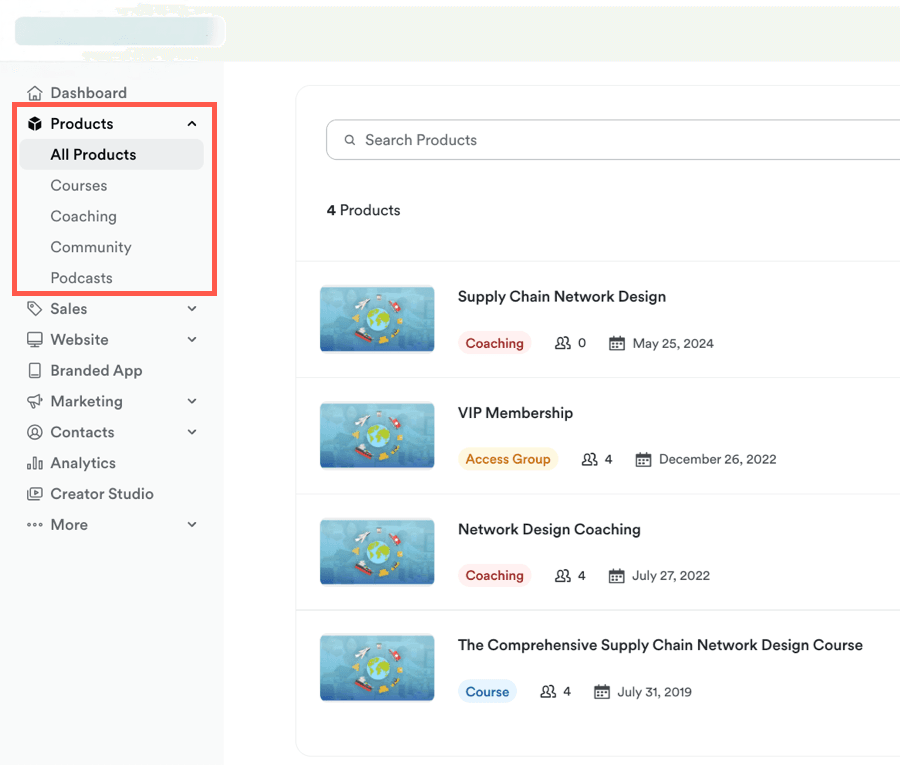Click the Course tag badge
Viewport: 900px width, 765px height.
487,692
